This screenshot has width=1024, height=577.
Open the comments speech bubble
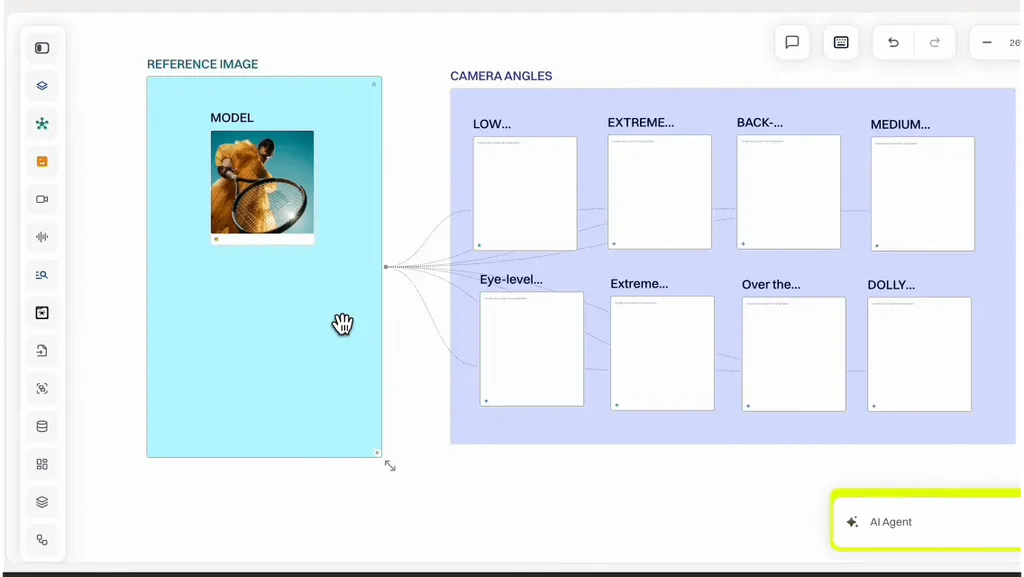(x=792, y=43)
